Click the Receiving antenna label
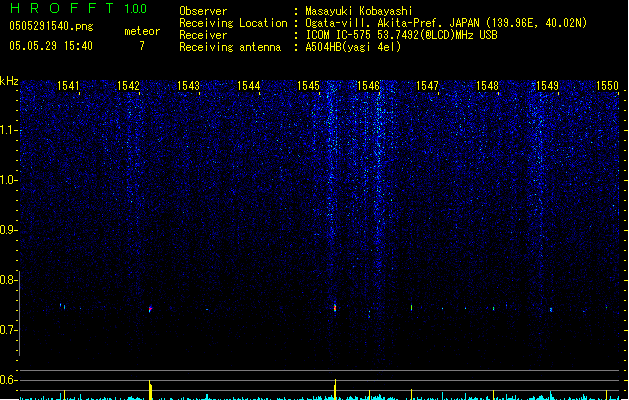Viewport: 629px width, 400px height. tap(230, 47)
